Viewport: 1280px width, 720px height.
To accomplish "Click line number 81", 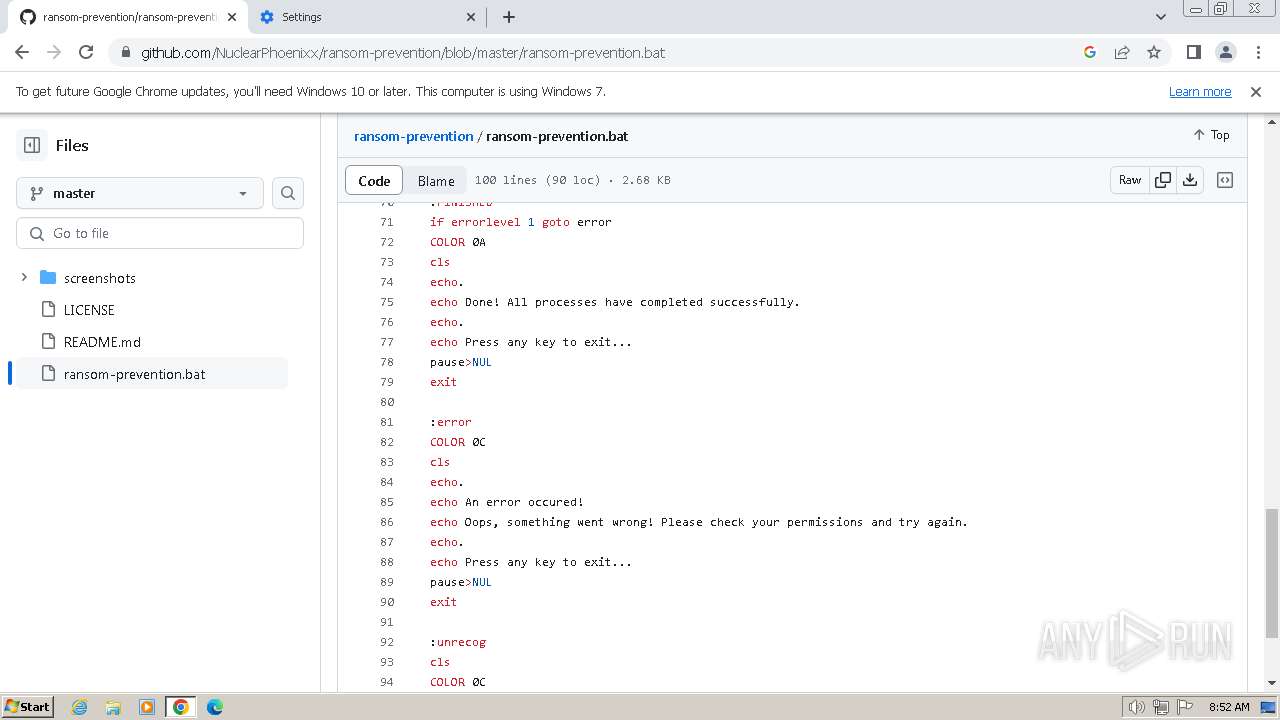I will click(386, 422).
